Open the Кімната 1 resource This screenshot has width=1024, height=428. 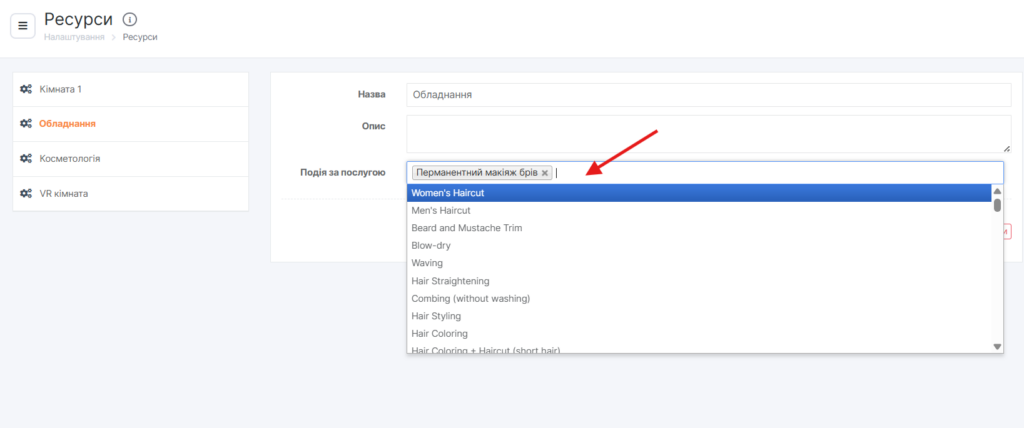click(61, 89)
